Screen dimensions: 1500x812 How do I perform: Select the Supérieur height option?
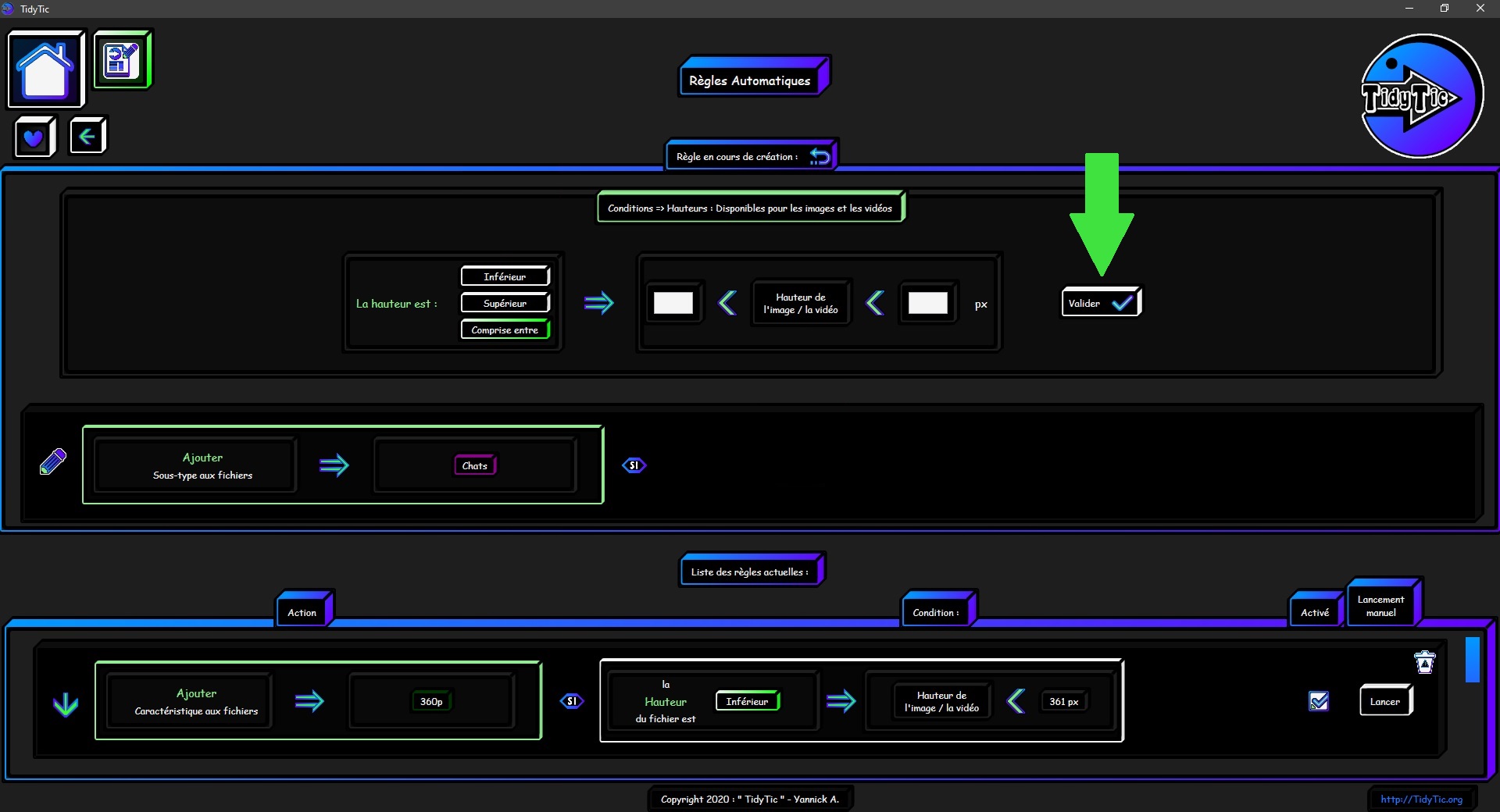[x=505, y=303]
